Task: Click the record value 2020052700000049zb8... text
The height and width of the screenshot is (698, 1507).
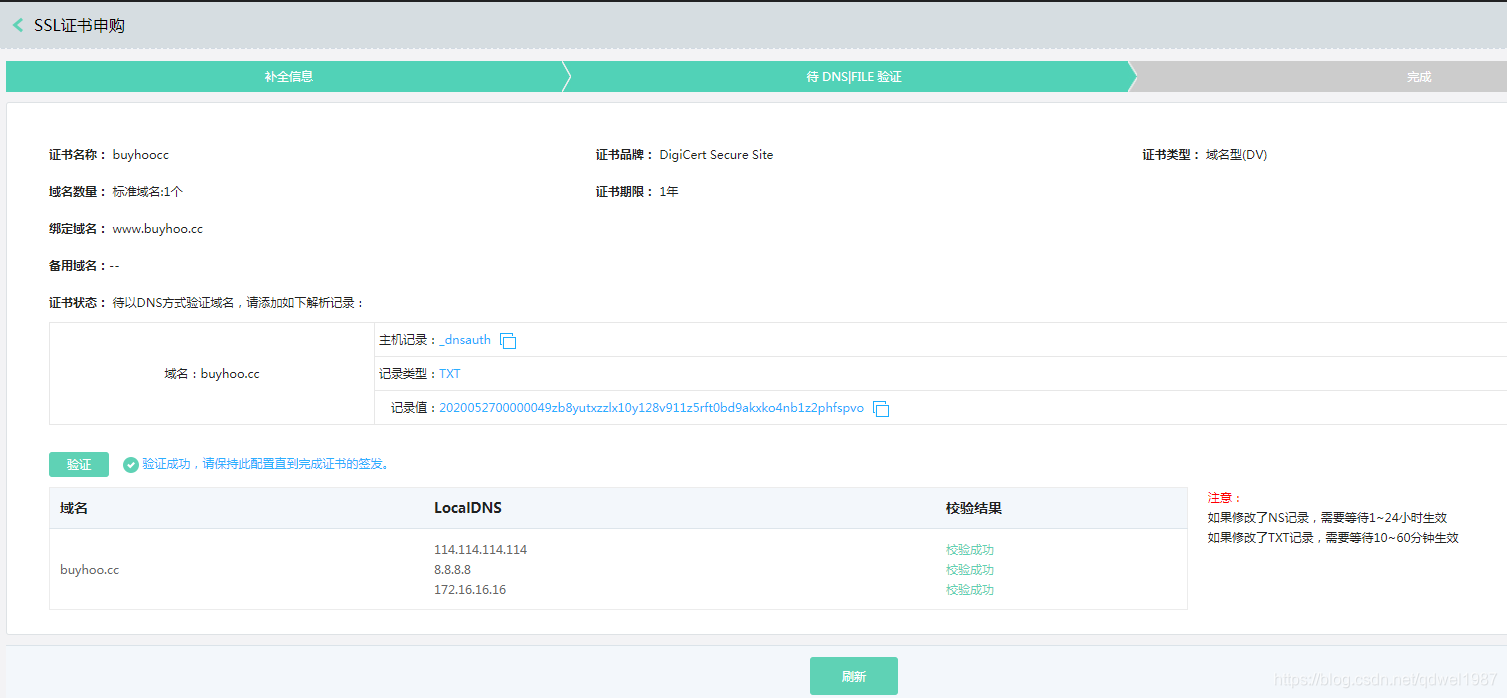Action: [x=651, y=408]
